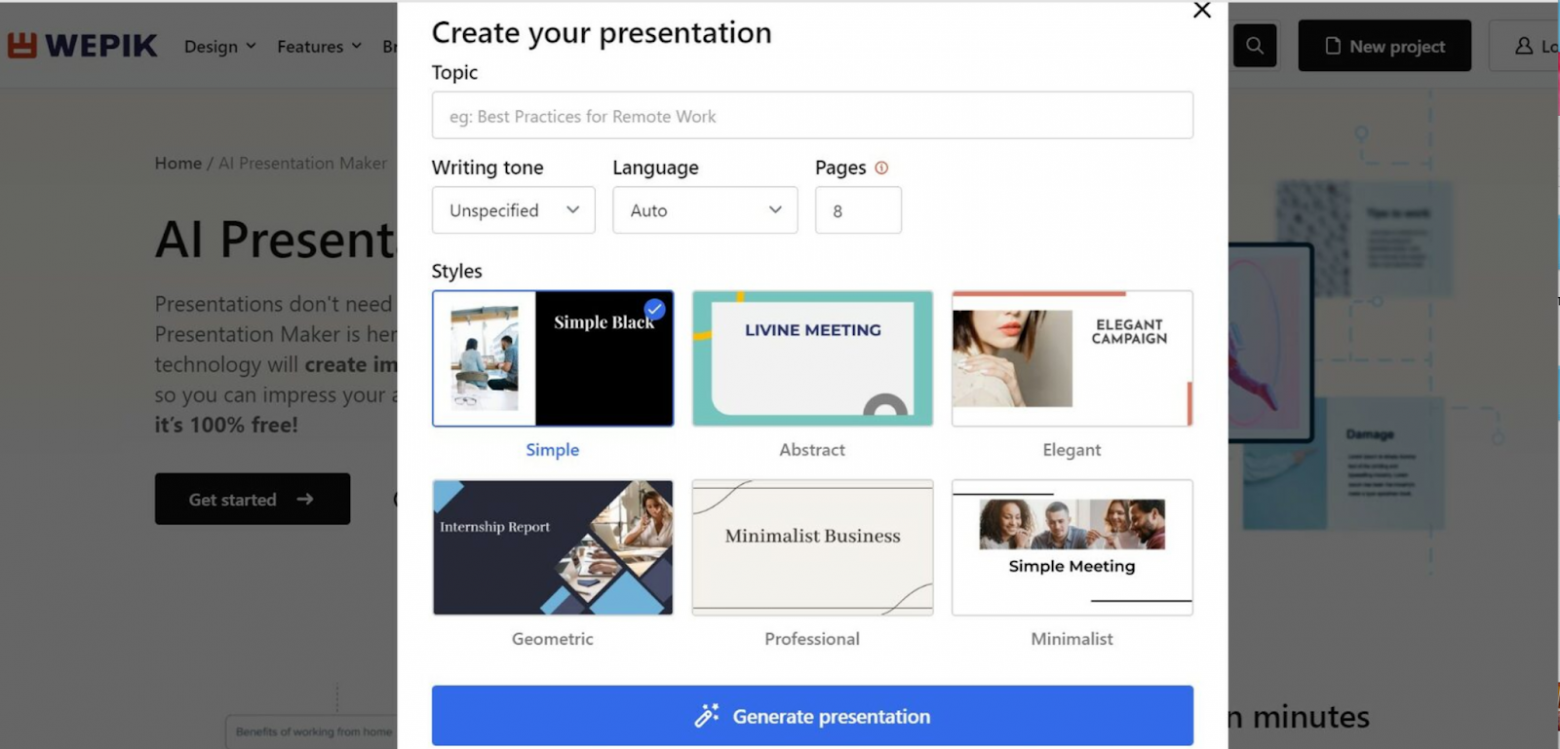Click the arrow icon on Get started
1560x749 pixels.
tap(306, 499)
